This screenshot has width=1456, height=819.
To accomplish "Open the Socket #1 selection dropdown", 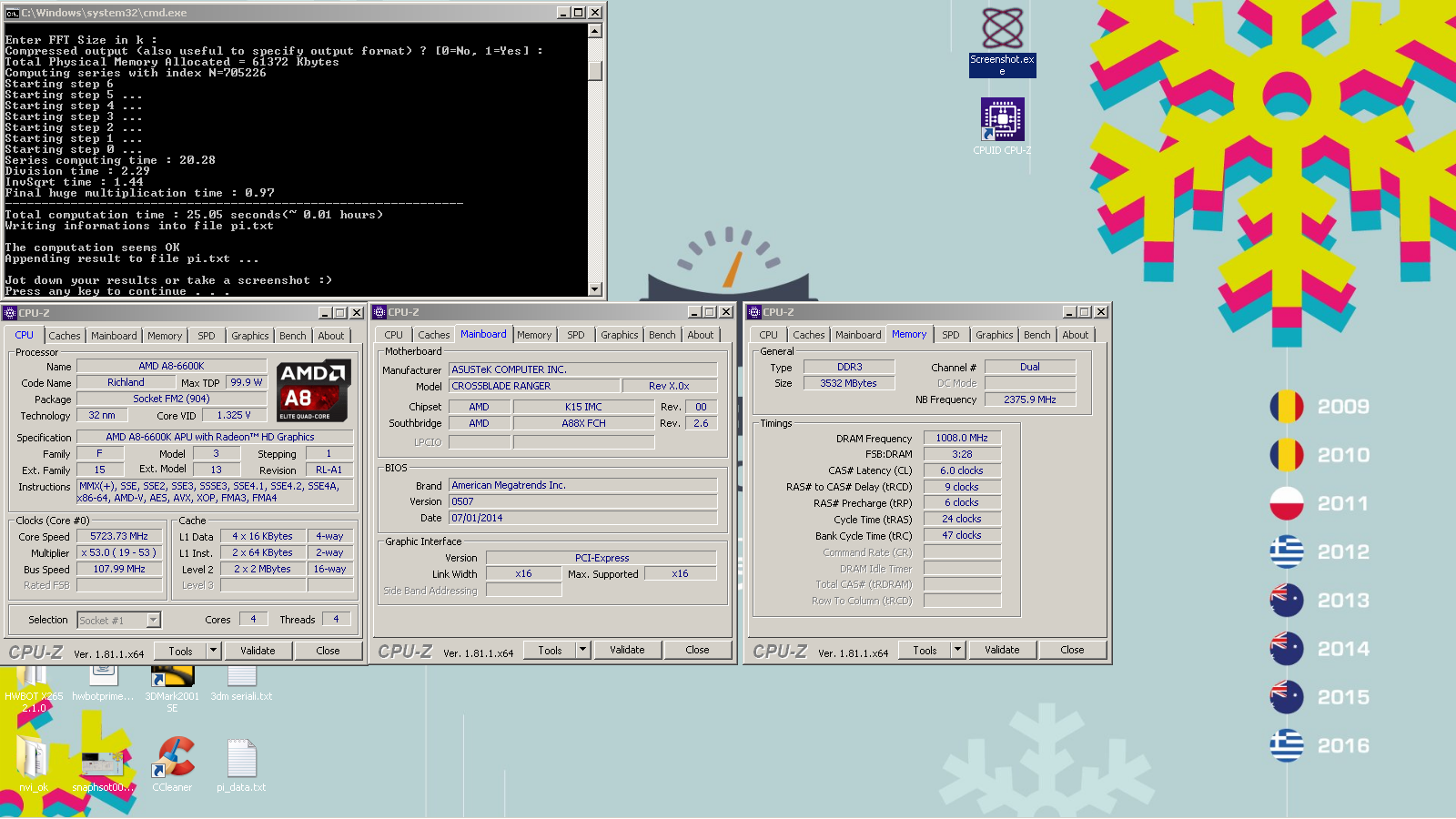I will [153, 621].
